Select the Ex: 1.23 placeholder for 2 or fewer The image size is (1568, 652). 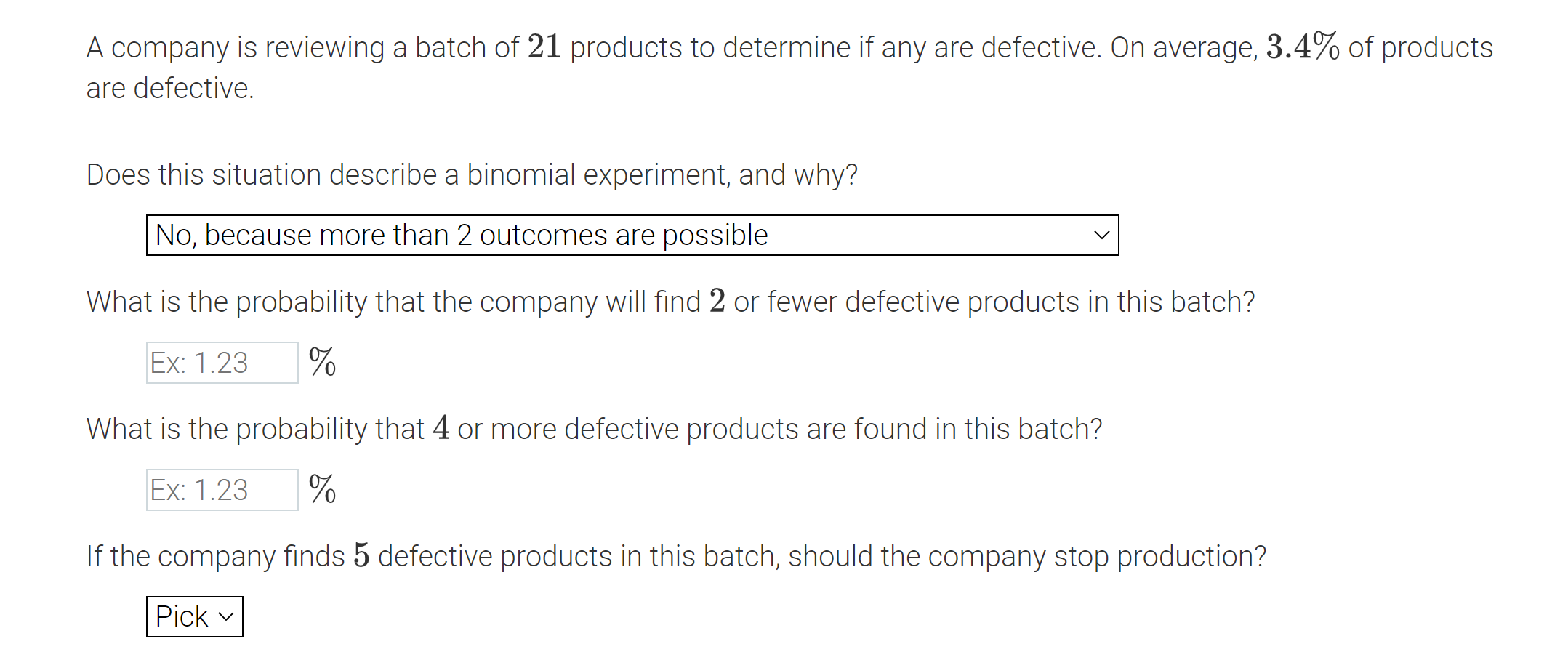point(198,361)
